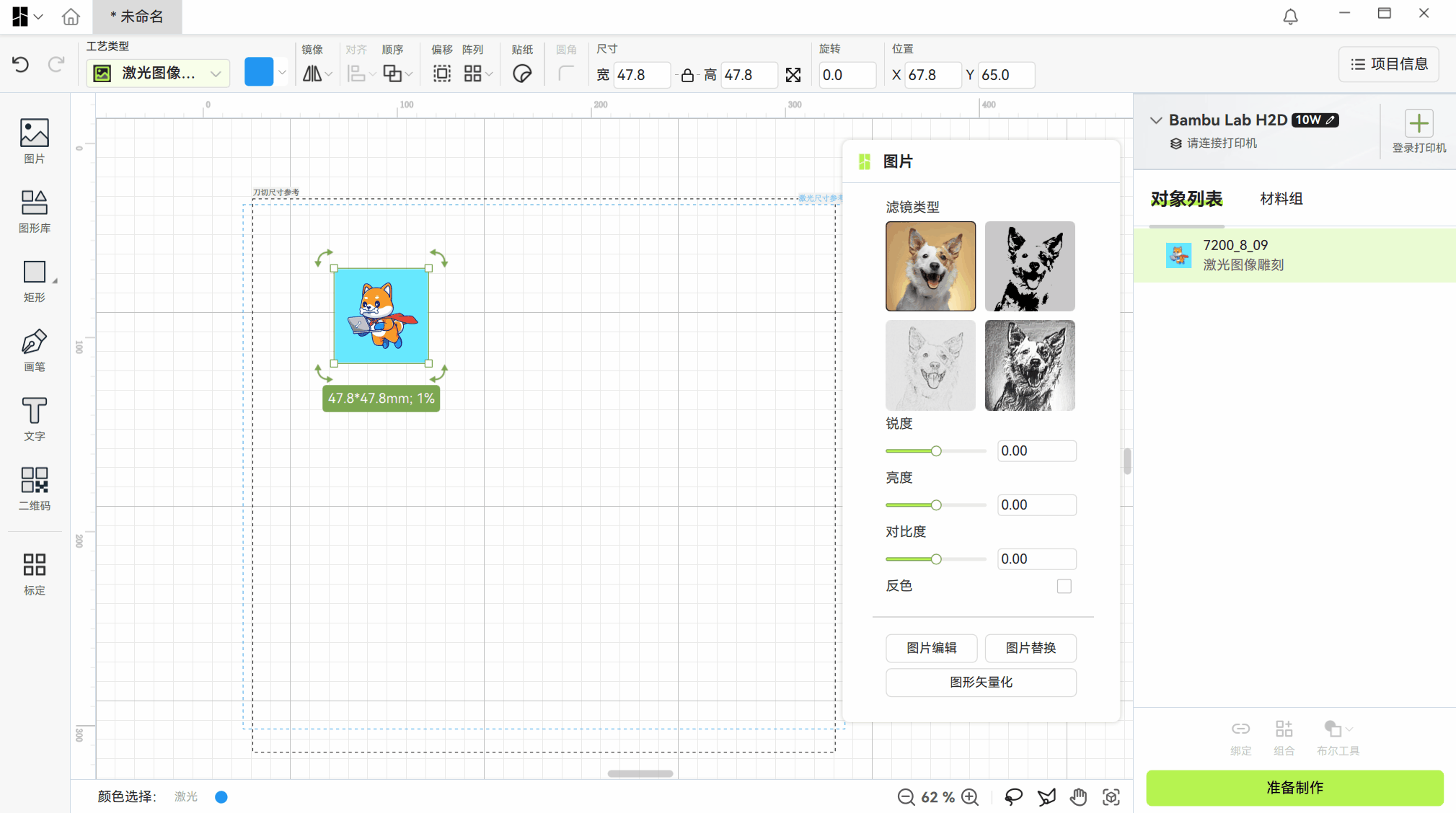Select the lasso selection tool

[x=1013, y=796]
